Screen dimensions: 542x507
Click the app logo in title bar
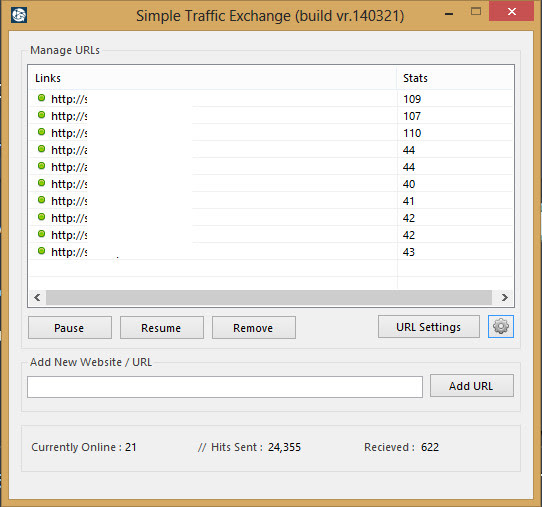19,15
